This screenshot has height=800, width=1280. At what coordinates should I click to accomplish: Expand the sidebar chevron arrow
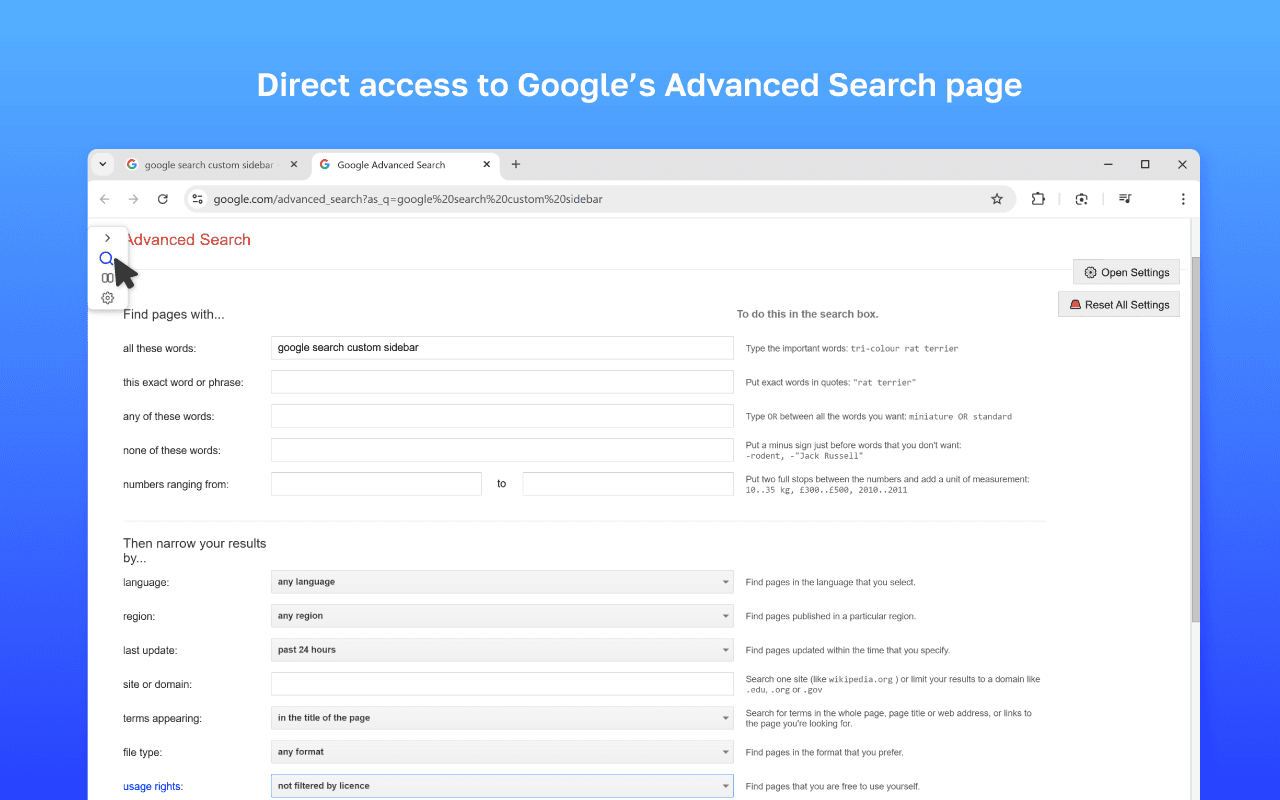pyautogui.click(x=108, y=238)
